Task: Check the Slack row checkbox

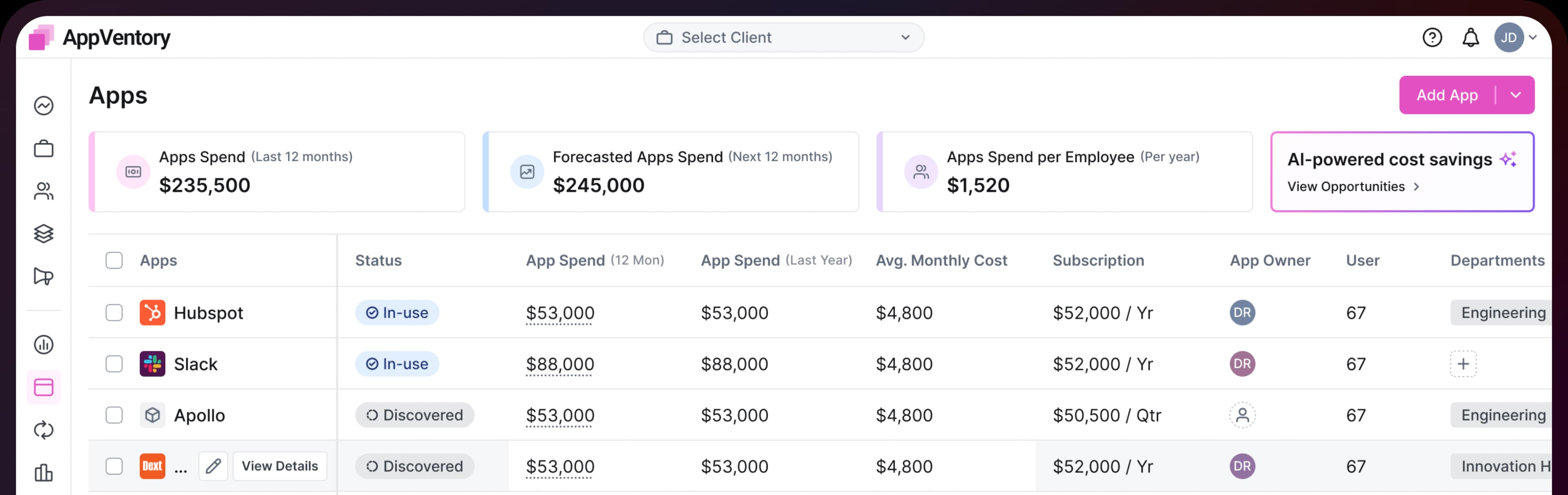Action: [x=114, y=364]
